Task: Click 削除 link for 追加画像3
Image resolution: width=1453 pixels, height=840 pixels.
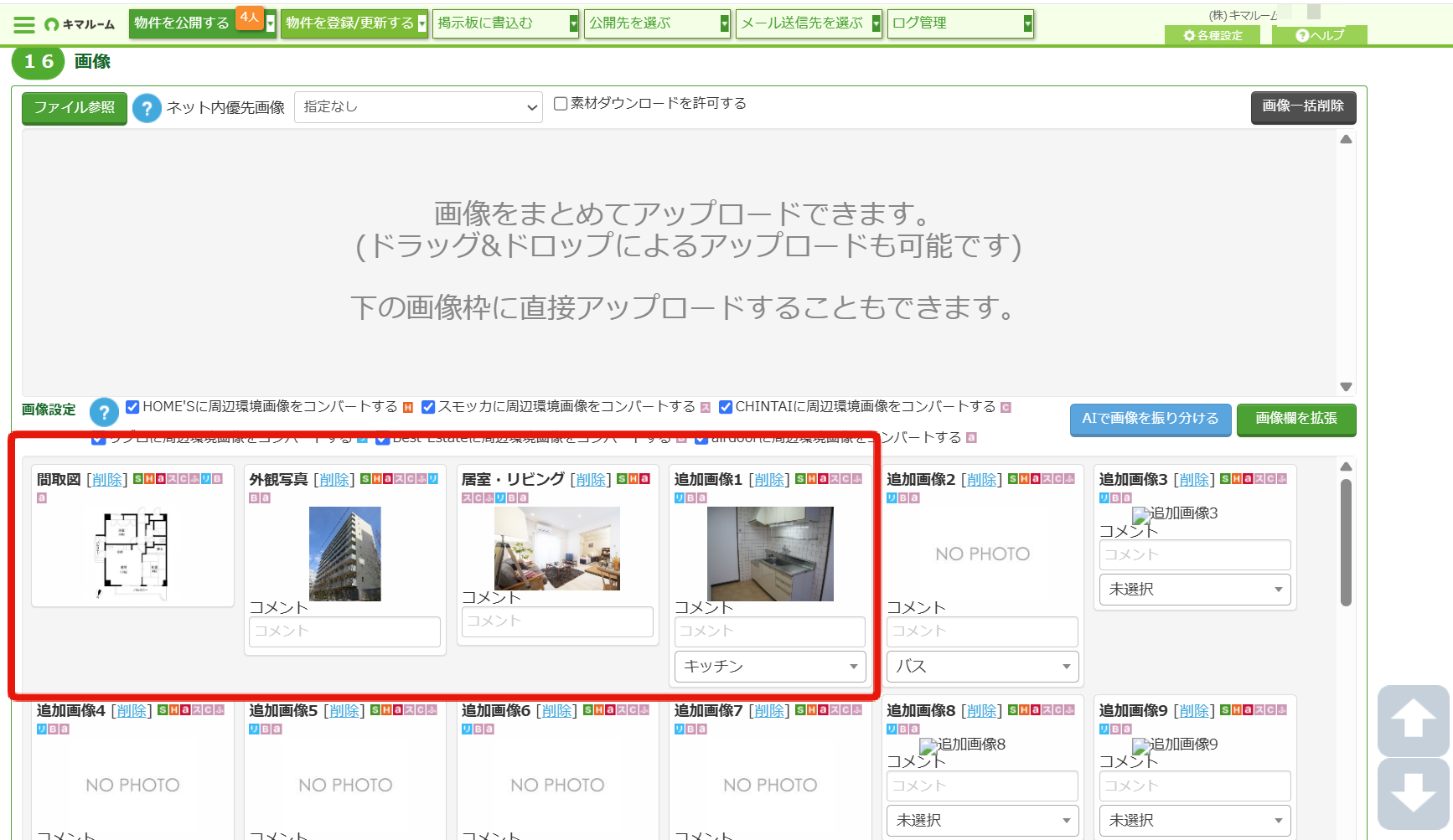Action: click(x=1194, y=480)
